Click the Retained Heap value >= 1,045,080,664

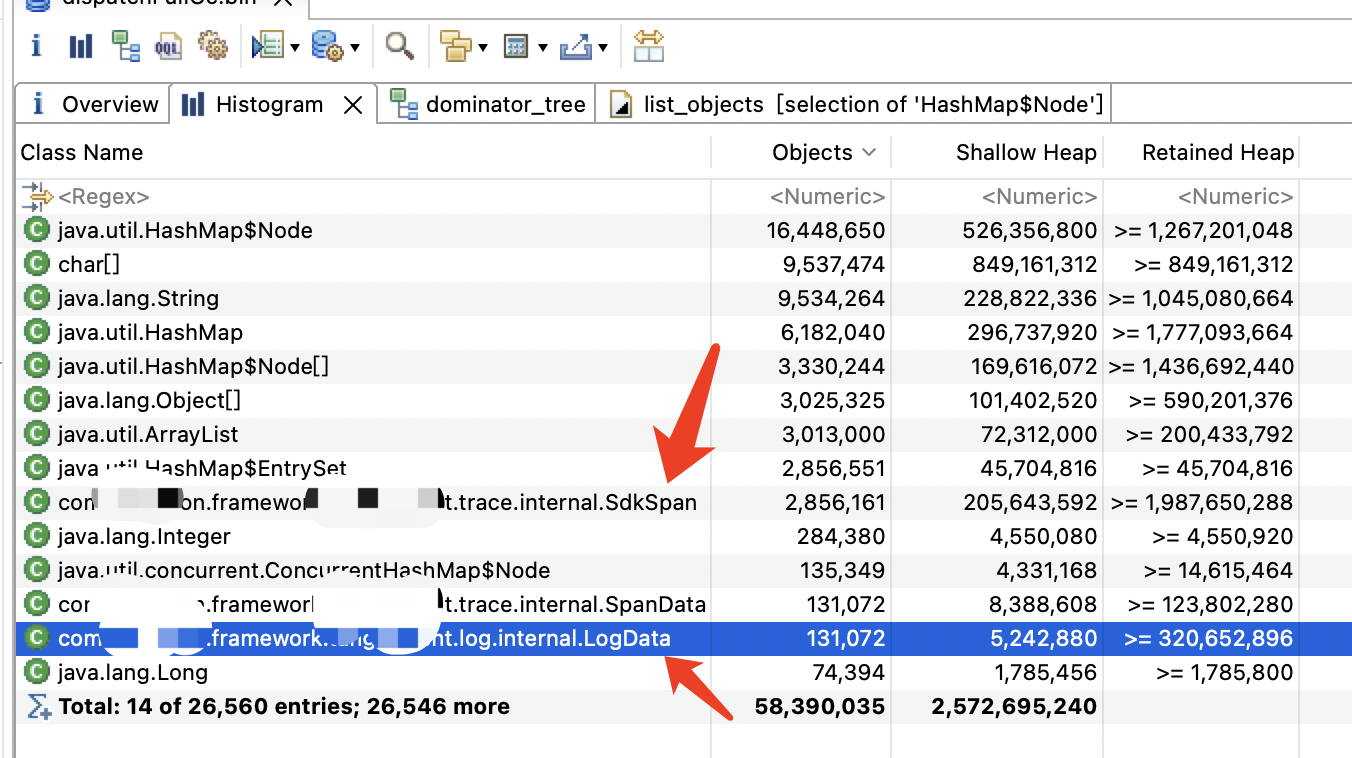click(1201, 298)
